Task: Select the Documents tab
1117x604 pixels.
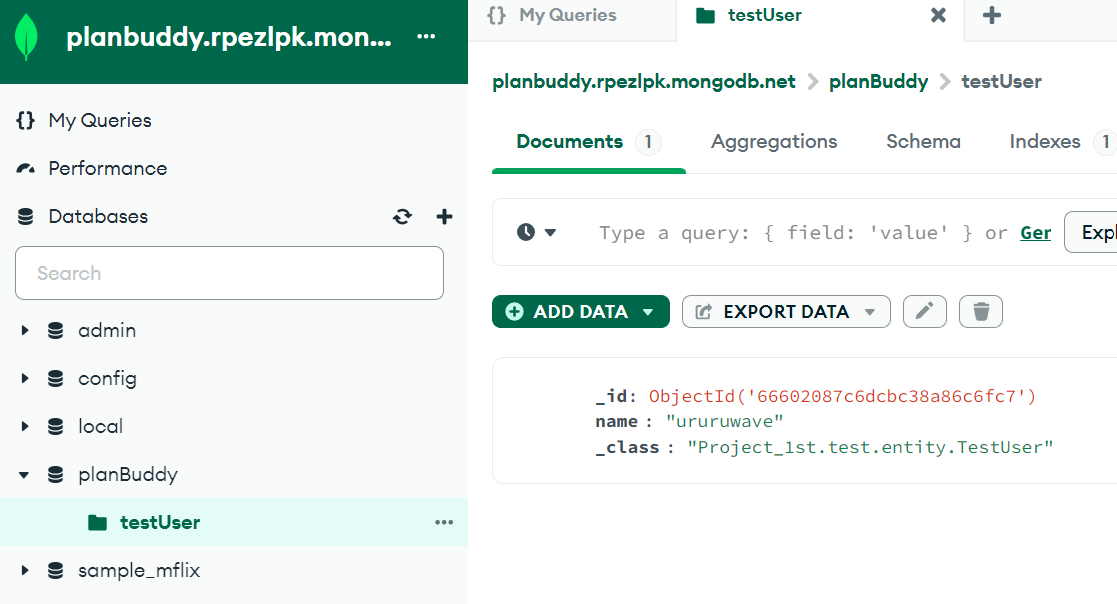Action: 588,142
